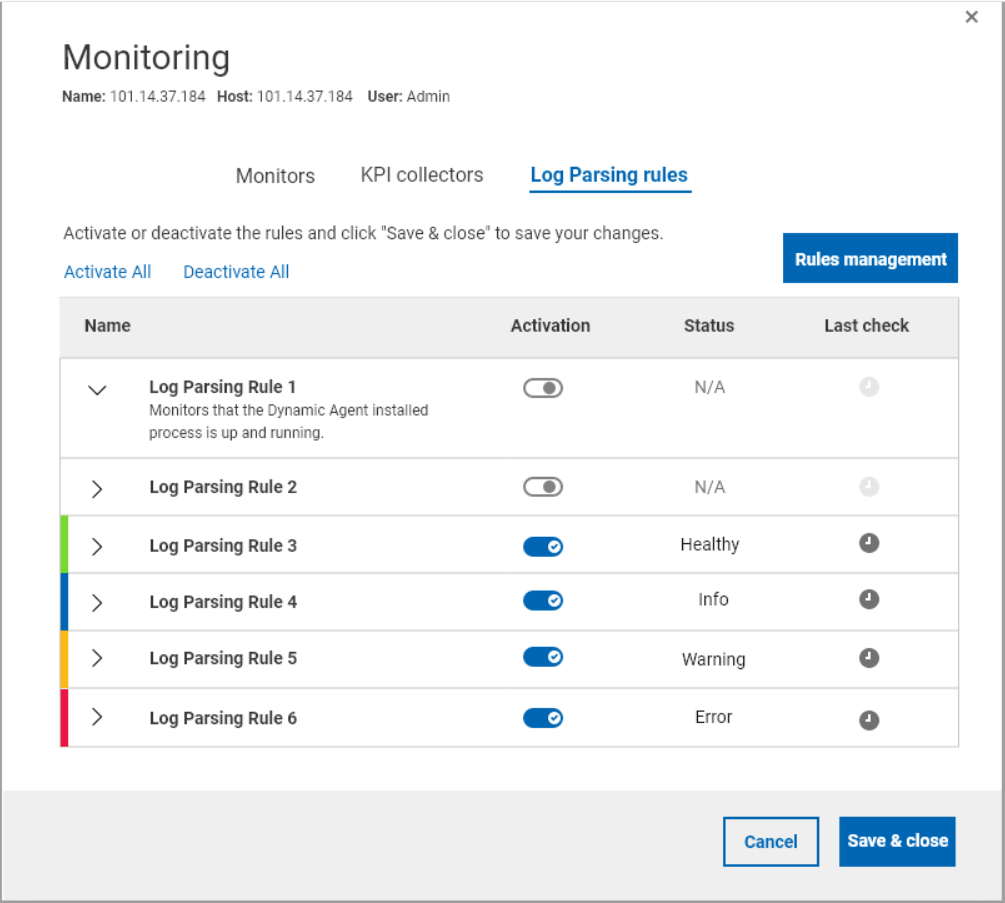Expand Log Parsing Rule 6
The image size is (1005, 903).
point(97,718)
